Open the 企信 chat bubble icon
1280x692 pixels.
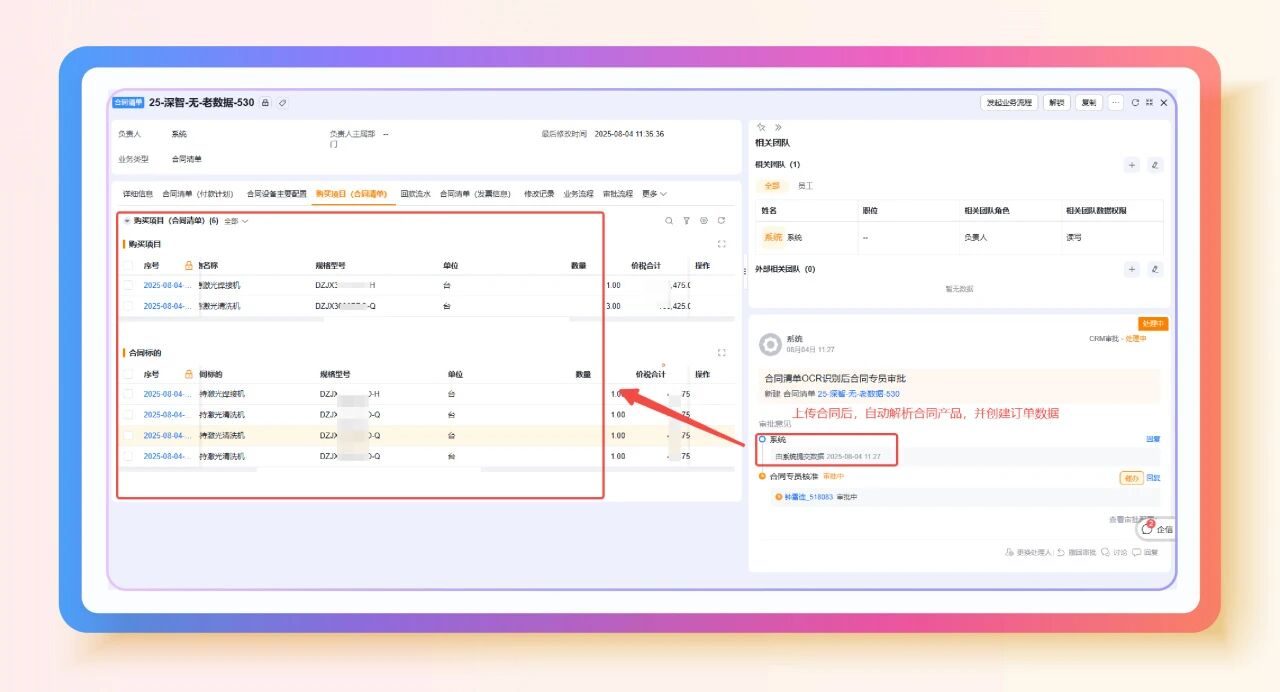(x=1148, y=529)
